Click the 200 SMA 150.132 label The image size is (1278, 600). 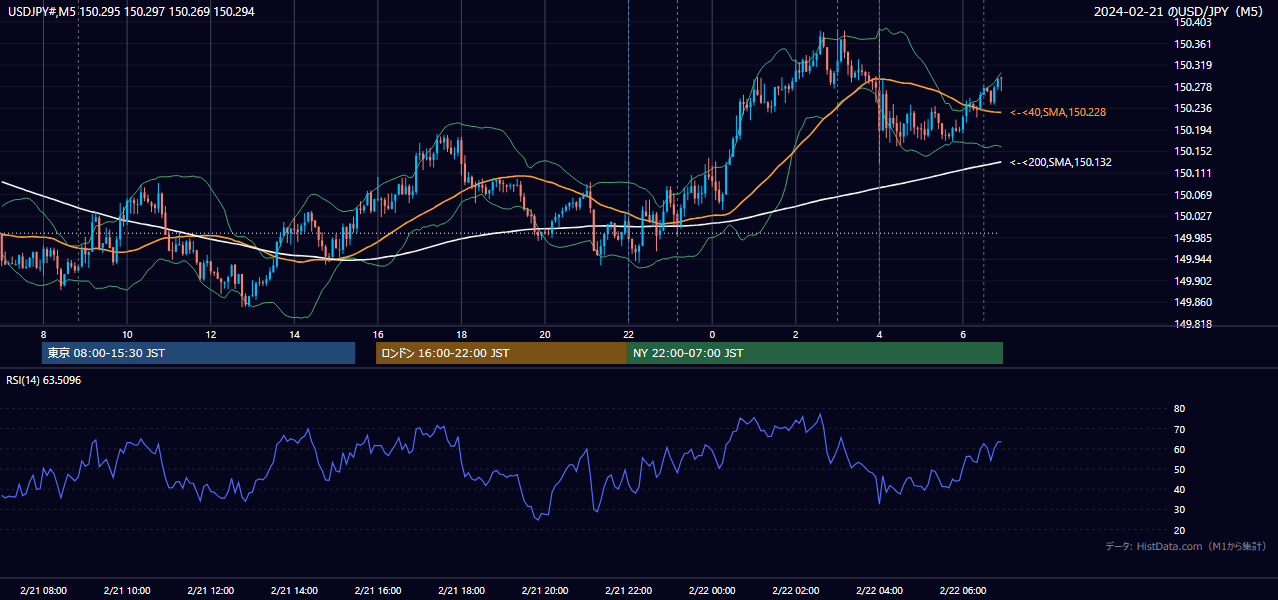[x=1061, y=162]
